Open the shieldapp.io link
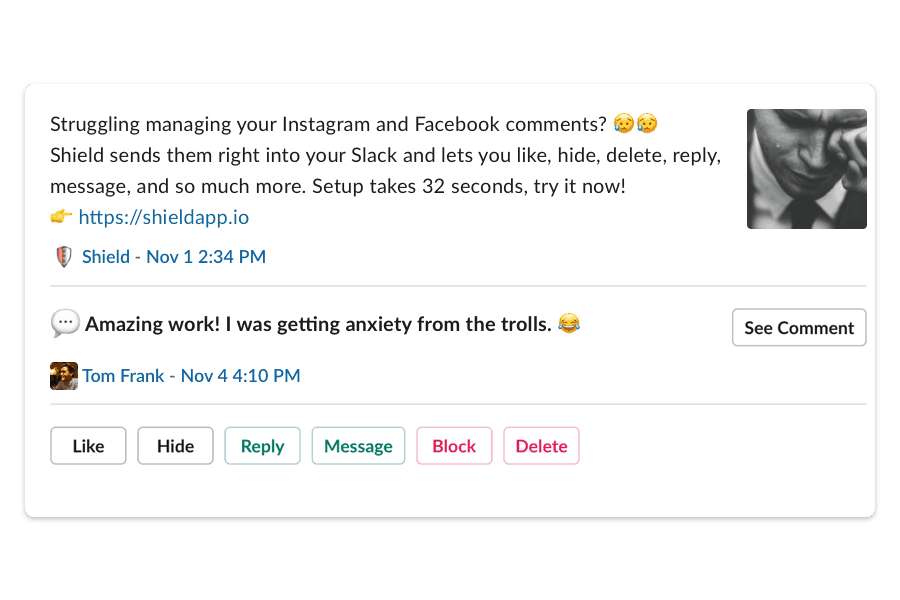Image resolution: width=900 pixels, height=600 pixels. (164, 217)
